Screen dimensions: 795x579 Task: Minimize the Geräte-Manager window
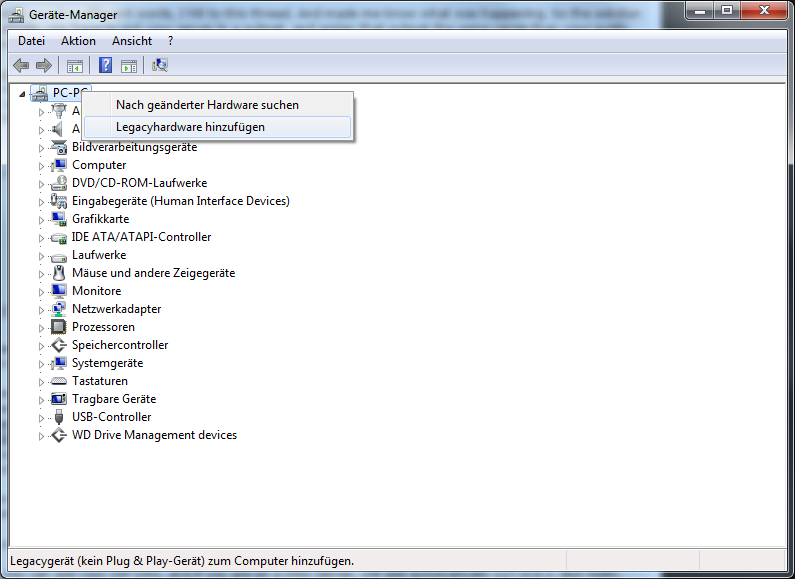click(x=700, y=10)
